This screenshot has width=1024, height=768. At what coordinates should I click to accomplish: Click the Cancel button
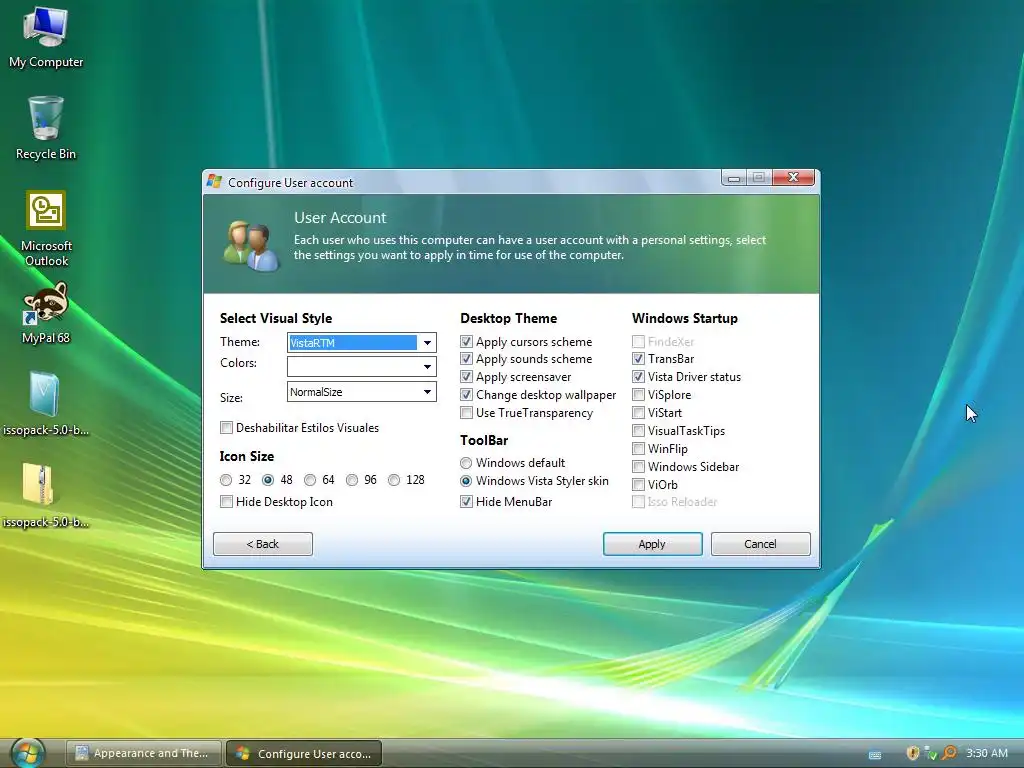760,544
